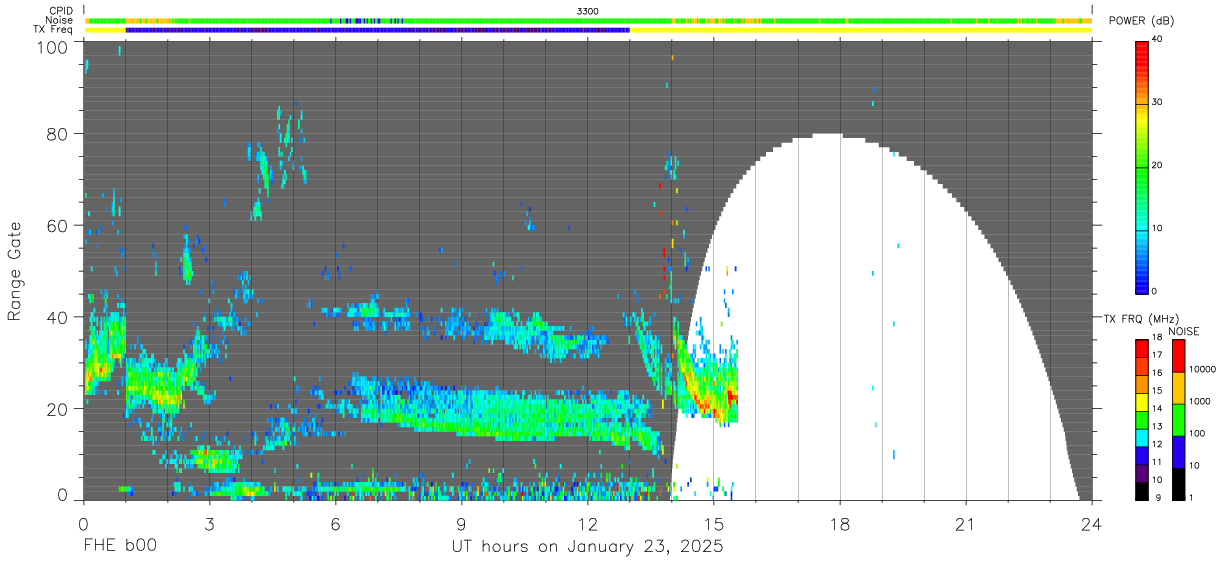Click the 20 tick on power colorbar
Screen dimensions: 1228x567
[x=1158, y=166]
